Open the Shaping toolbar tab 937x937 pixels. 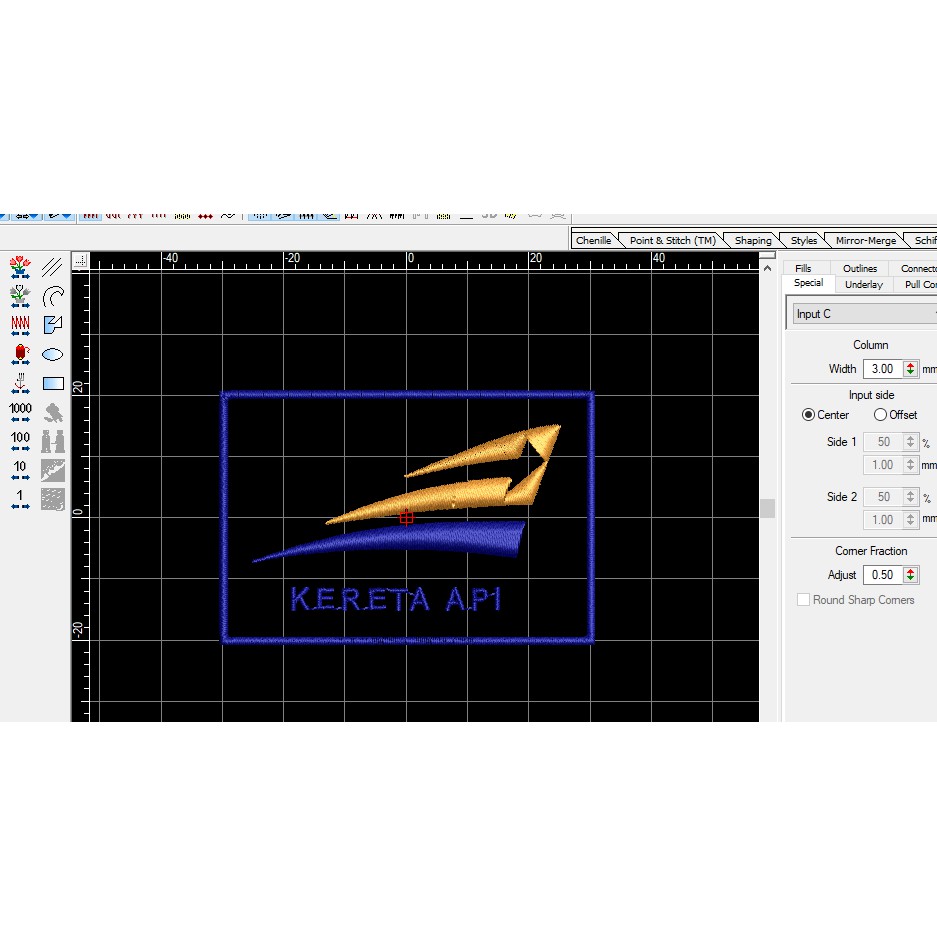752,240
